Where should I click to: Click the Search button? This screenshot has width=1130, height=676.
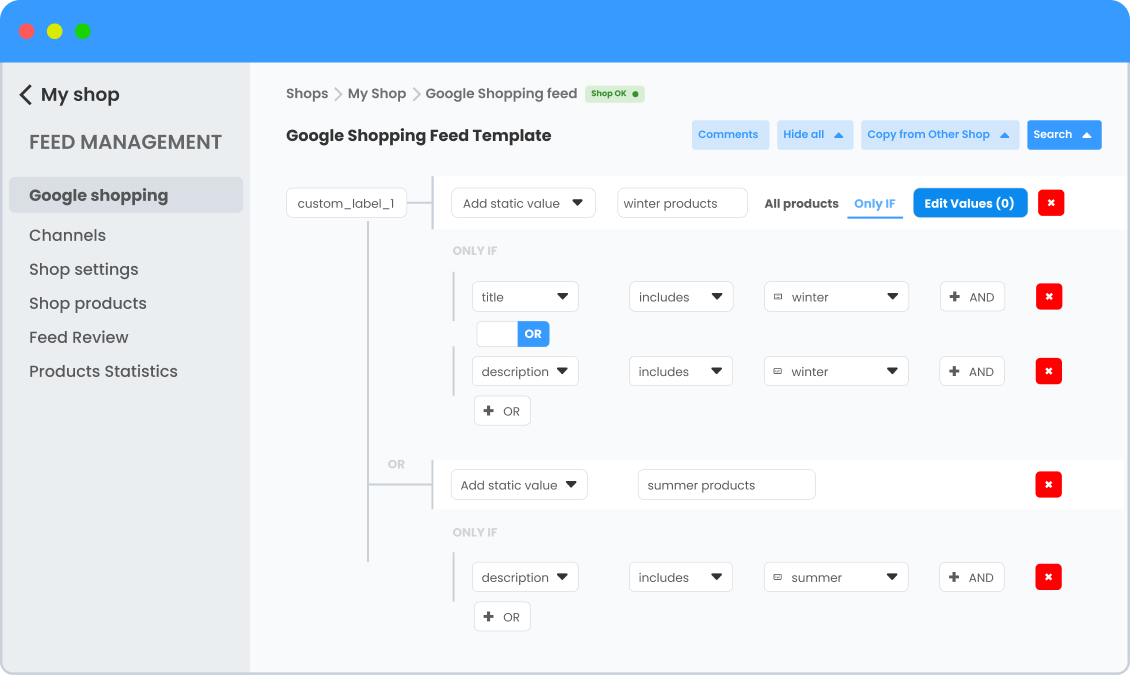coord(1063,134)
